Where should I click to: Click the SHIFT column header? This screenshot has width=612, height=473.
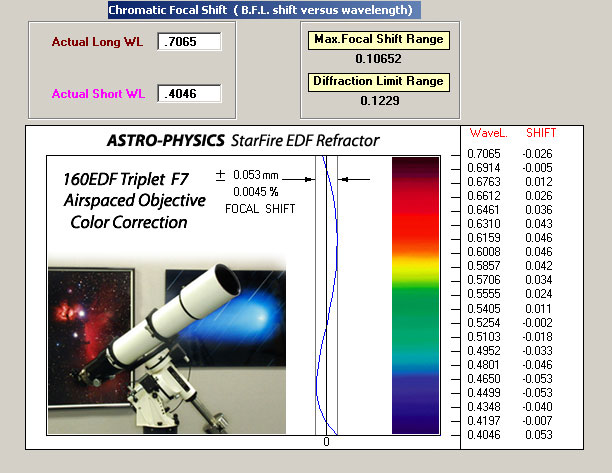[541, 133]
